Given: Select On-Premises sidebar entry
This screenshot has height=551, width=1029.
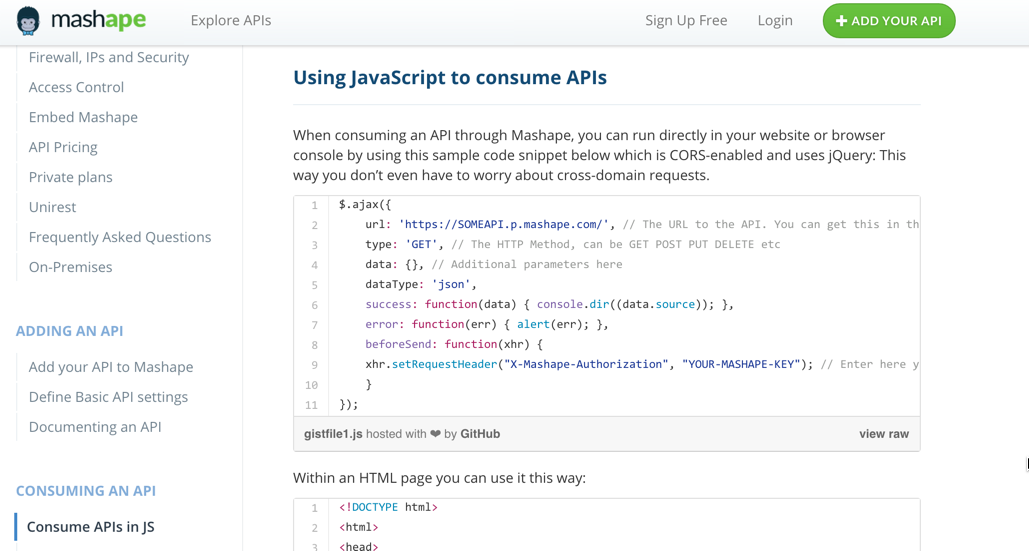Looking at the screenshot, I should coord(70,267).
